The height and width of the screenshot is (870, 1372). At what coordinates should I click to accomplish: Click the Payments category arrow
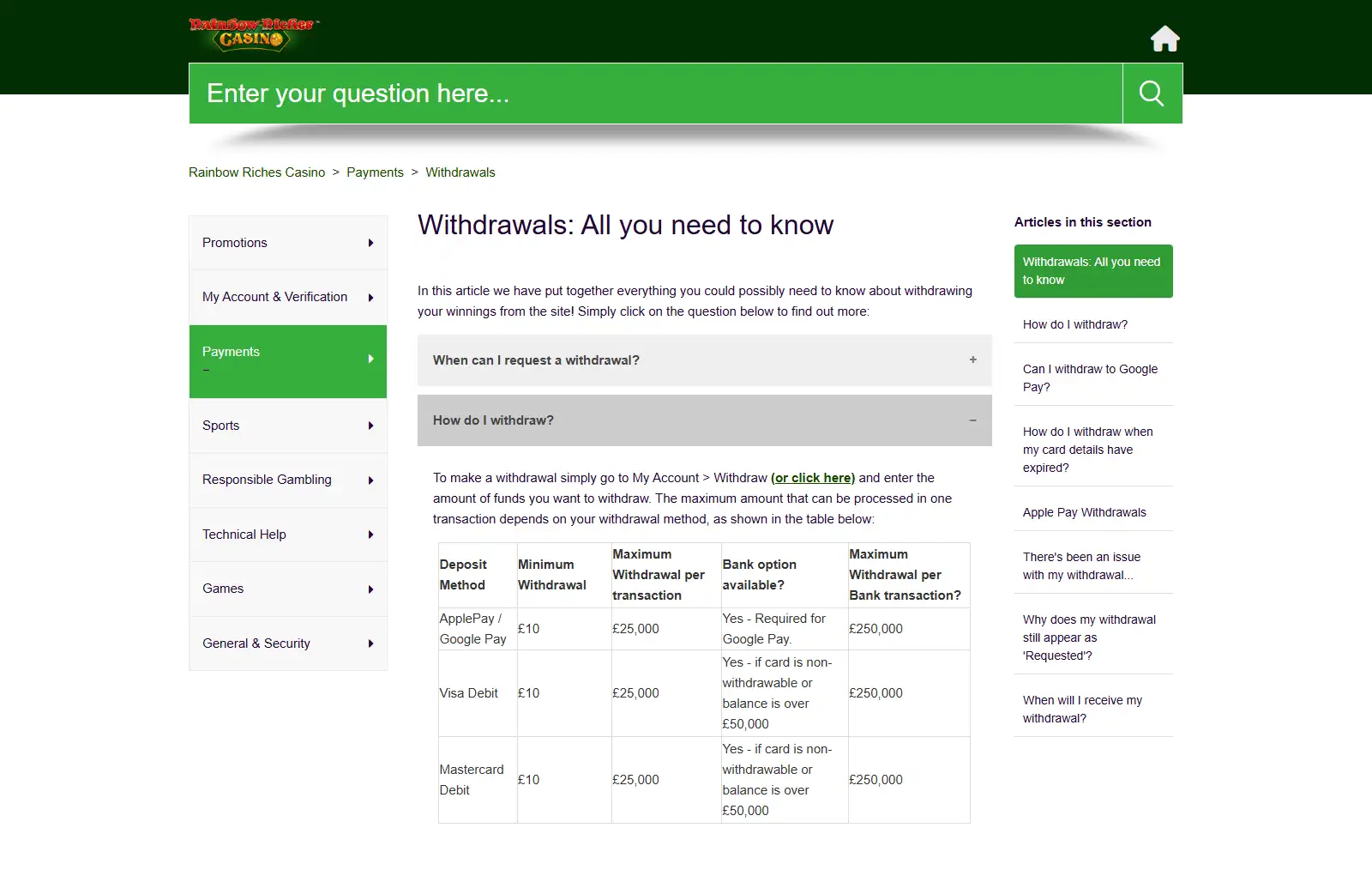pyautogui.click(x=370, y=359)
